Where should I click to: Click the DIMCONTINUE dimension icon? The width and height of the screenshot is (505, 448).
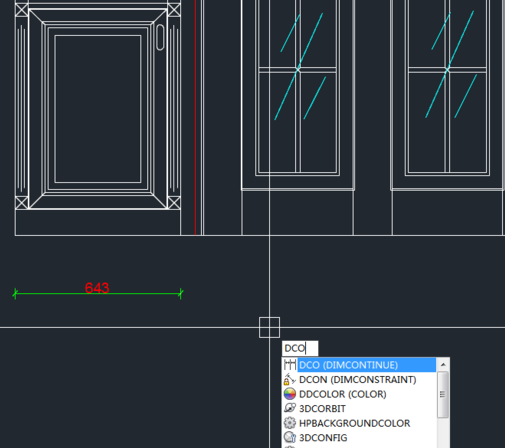[290, 365]
